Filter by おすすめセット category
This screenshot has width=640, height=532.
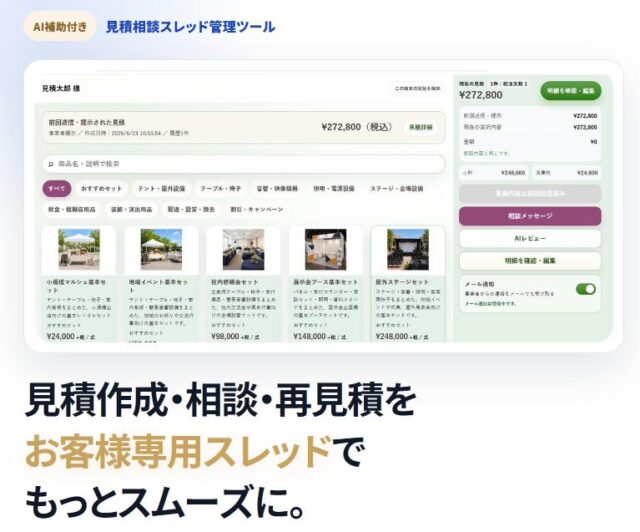pos(101,189)
